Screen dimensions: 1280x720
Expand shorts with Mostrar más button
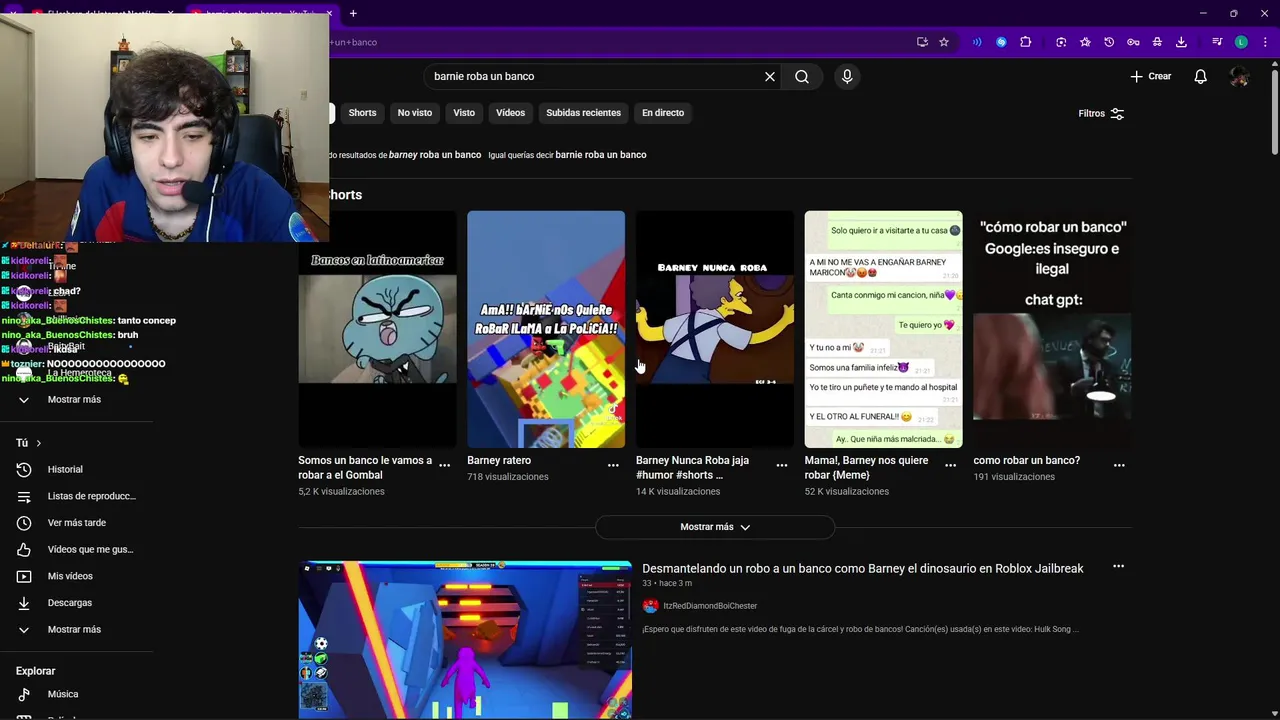point(715,527)
